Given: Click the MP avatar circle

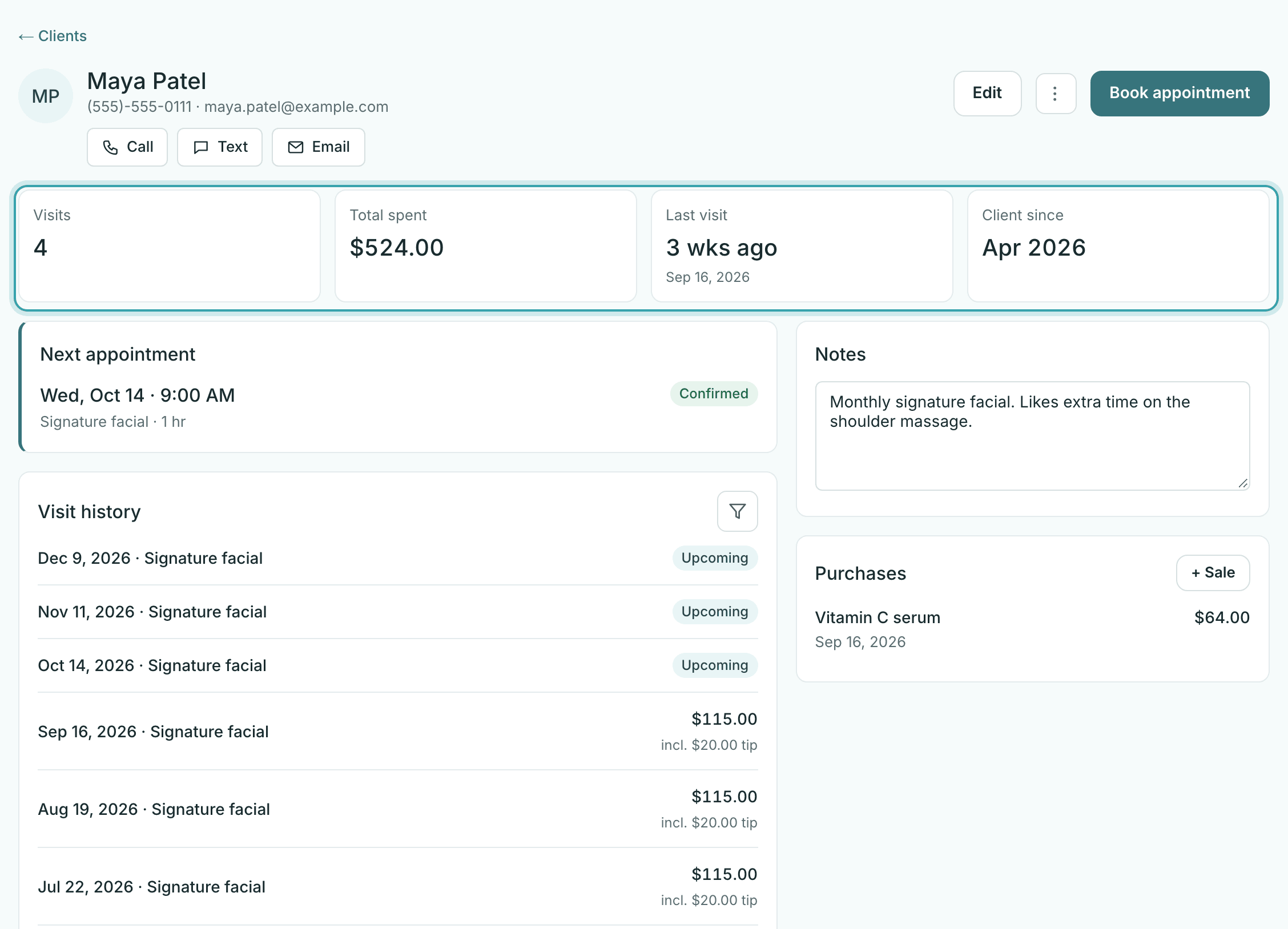Looking at the screenshot, I should coord(46,96).
